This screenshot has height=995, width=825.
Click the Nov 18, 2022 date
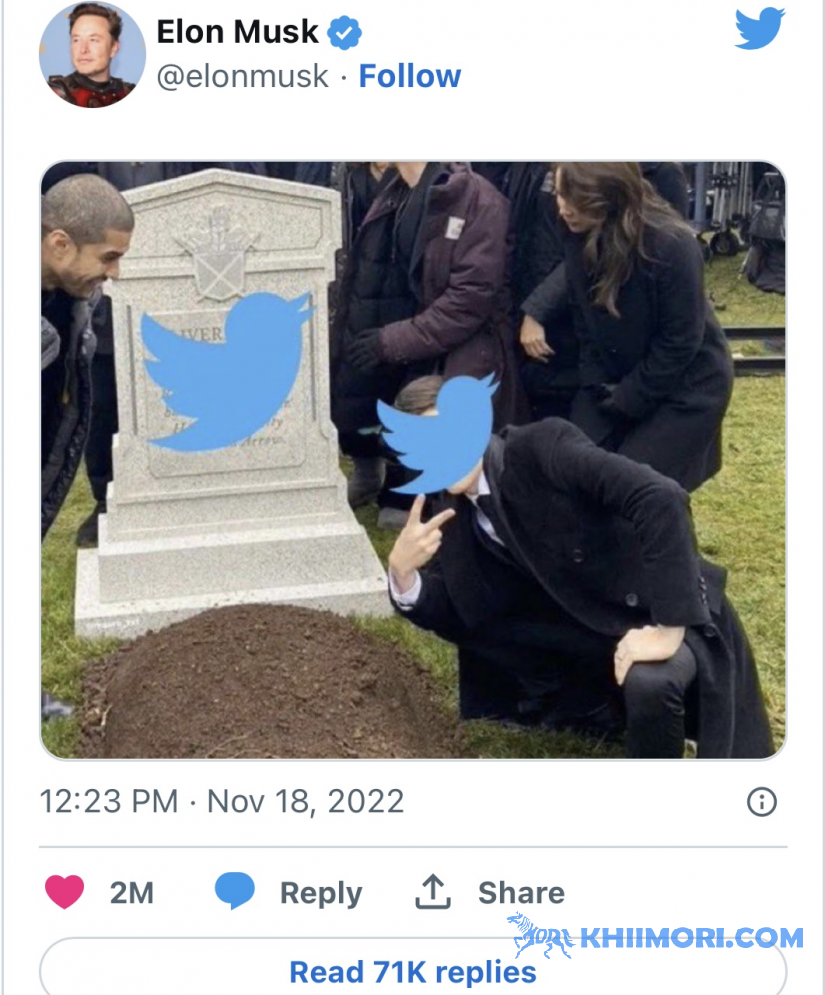[305, 801]
